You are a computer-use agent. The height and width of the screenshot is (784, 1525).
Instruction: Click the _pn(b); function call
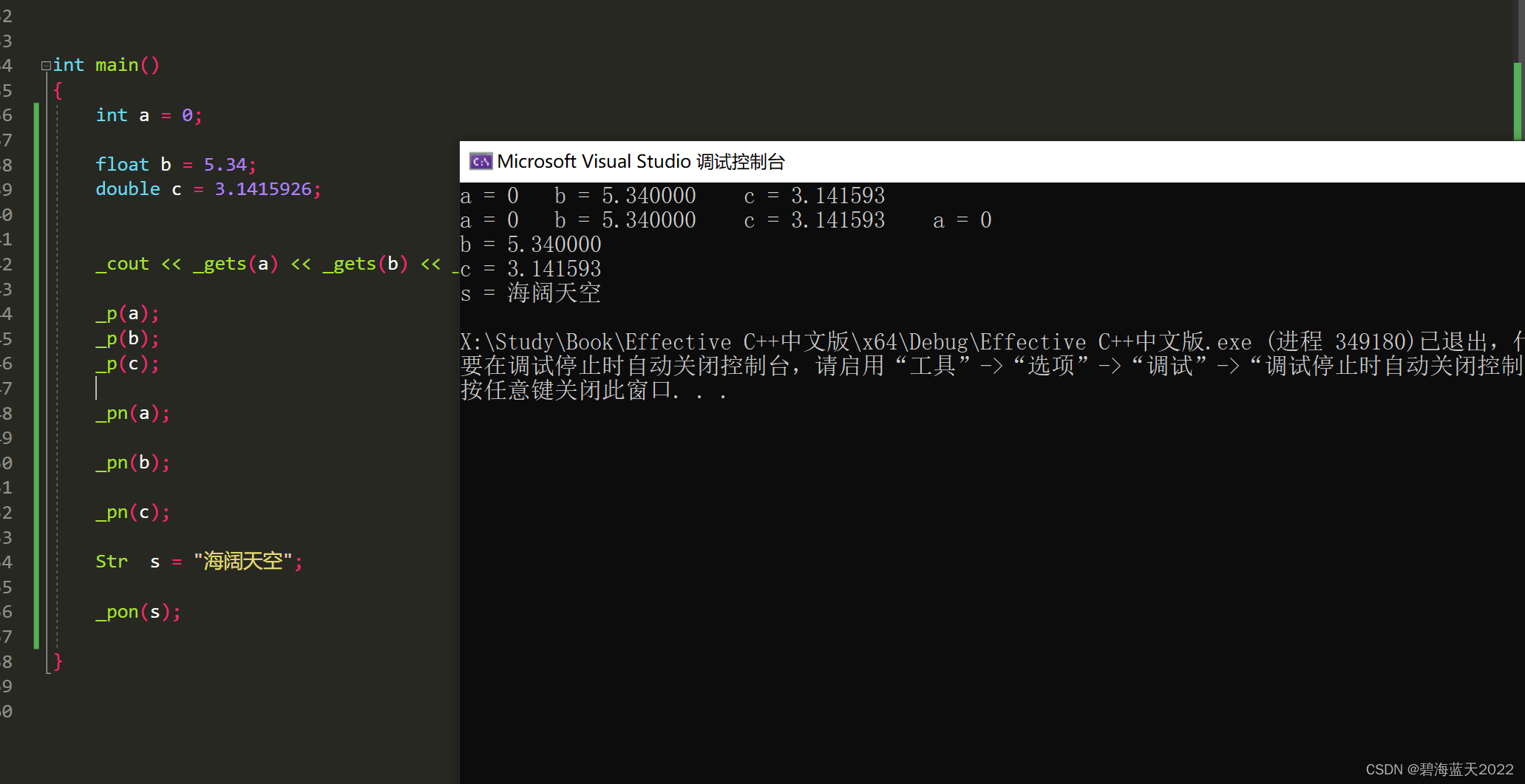pyautogui.click(x=132, y=462)
